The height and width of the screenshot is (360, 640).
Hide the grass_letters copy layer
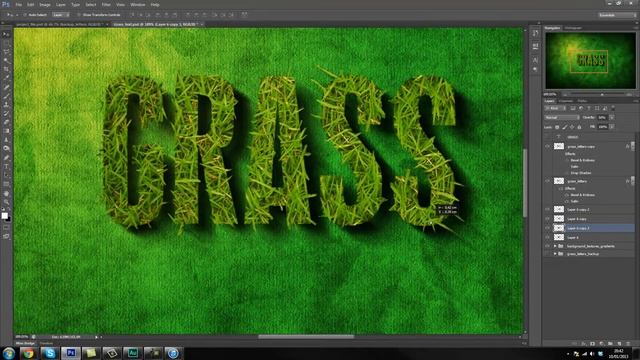(x=547, y=146)
